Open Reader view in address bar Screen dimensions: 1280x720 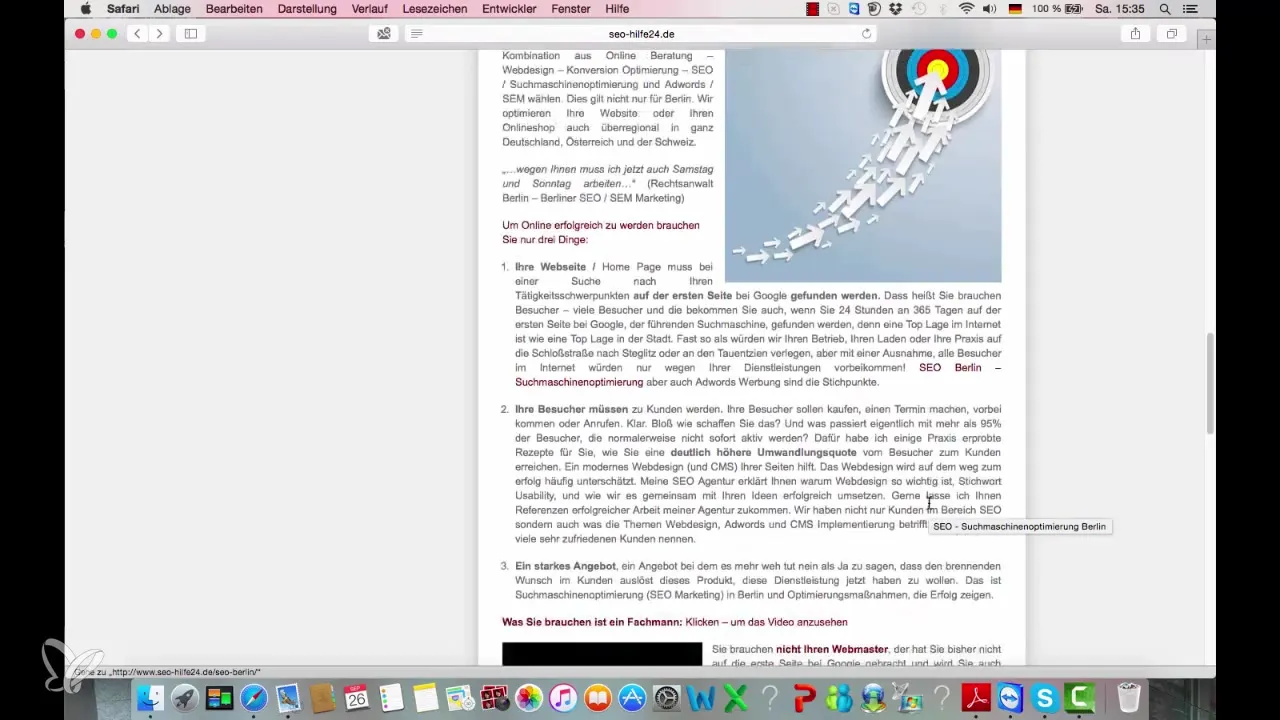point(417,34)
